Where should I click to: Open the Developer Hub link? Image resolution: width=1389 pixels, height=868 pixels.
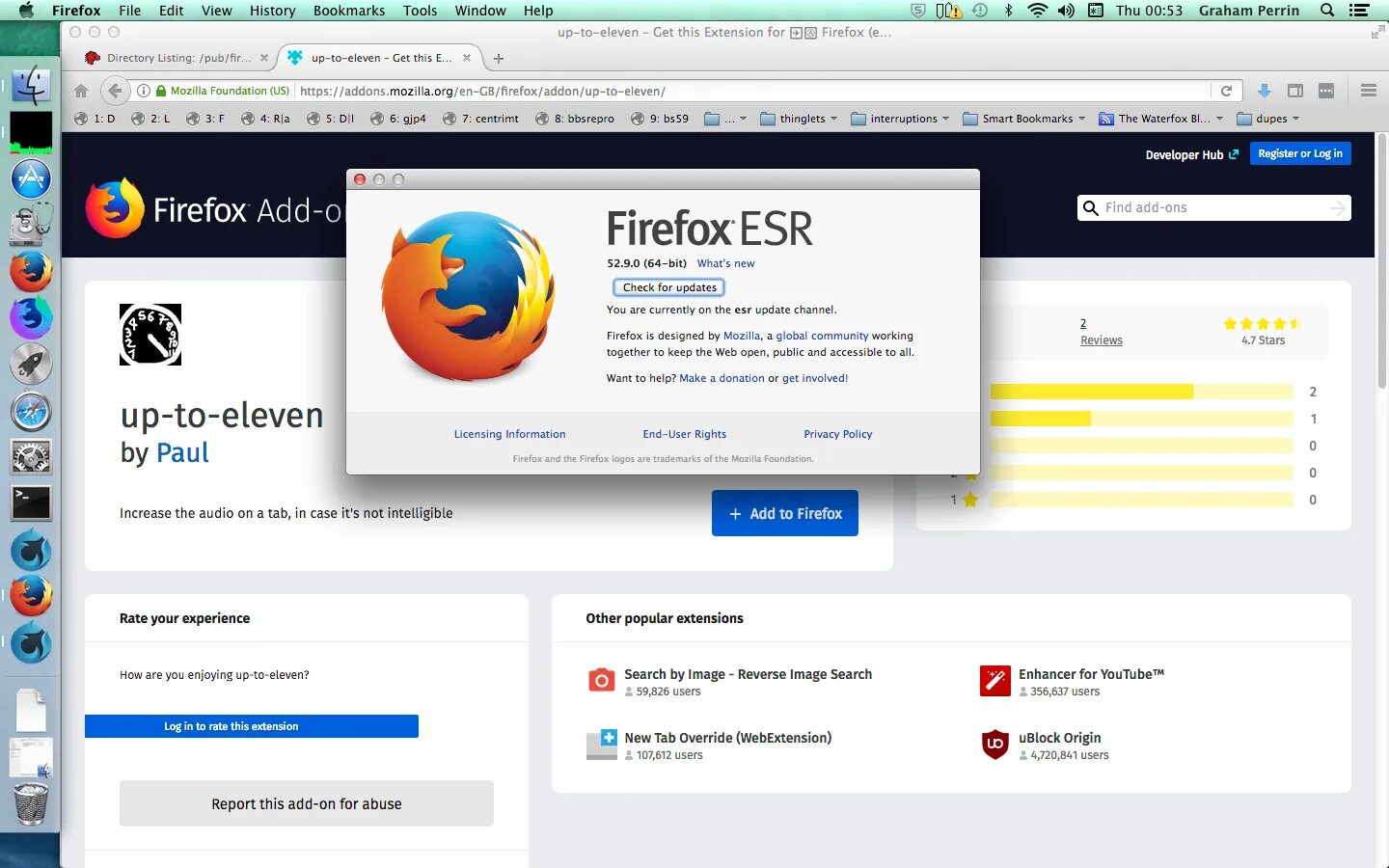click(1191, 154)
